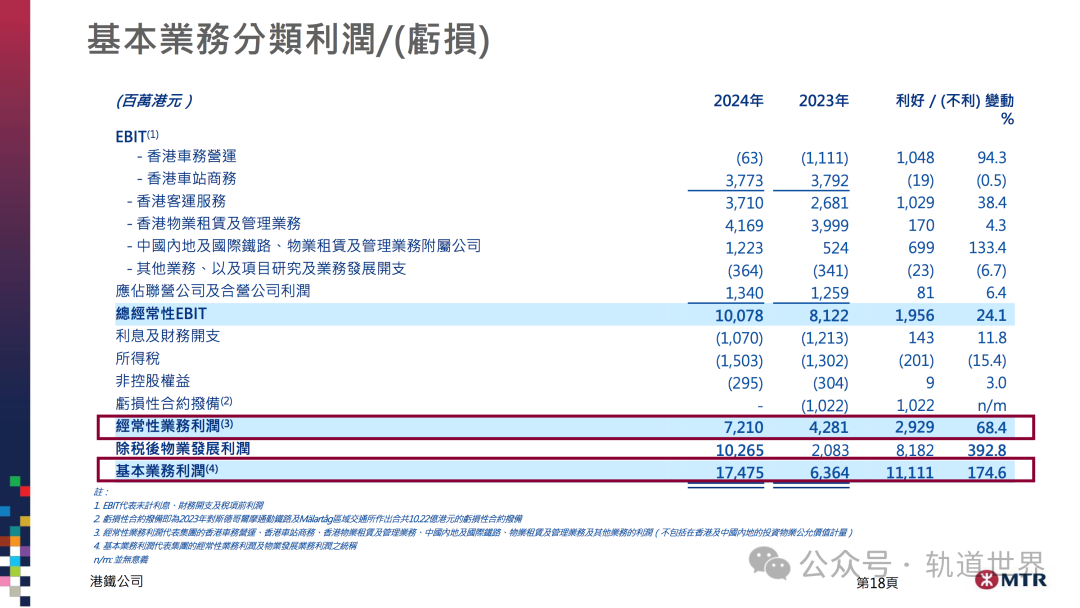Select the 68.4 percentage value
1080x608 pixels.
992,428
